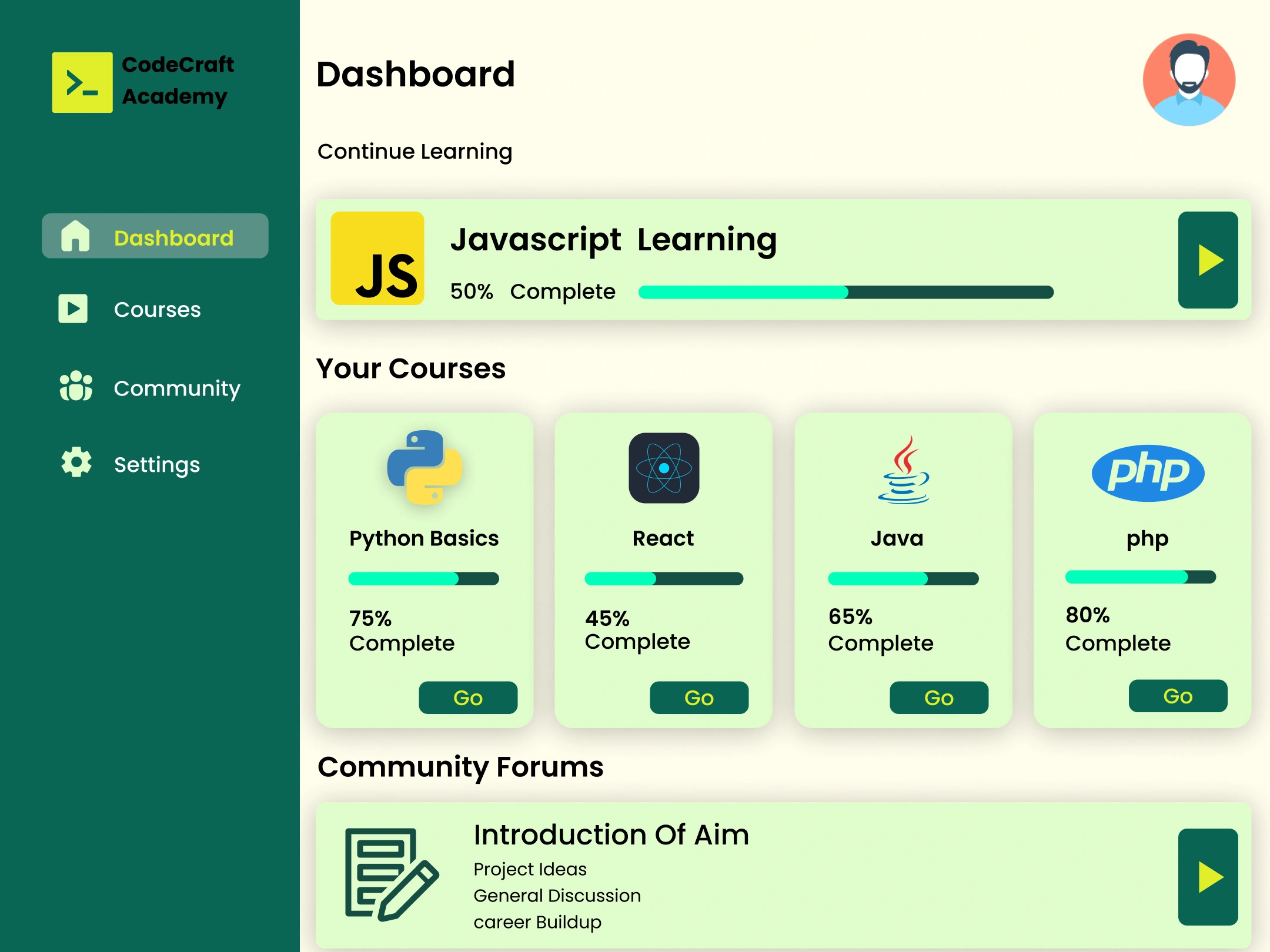Click the 65% Complete text
1270x952 pixels.
click(x=881, y=631)
